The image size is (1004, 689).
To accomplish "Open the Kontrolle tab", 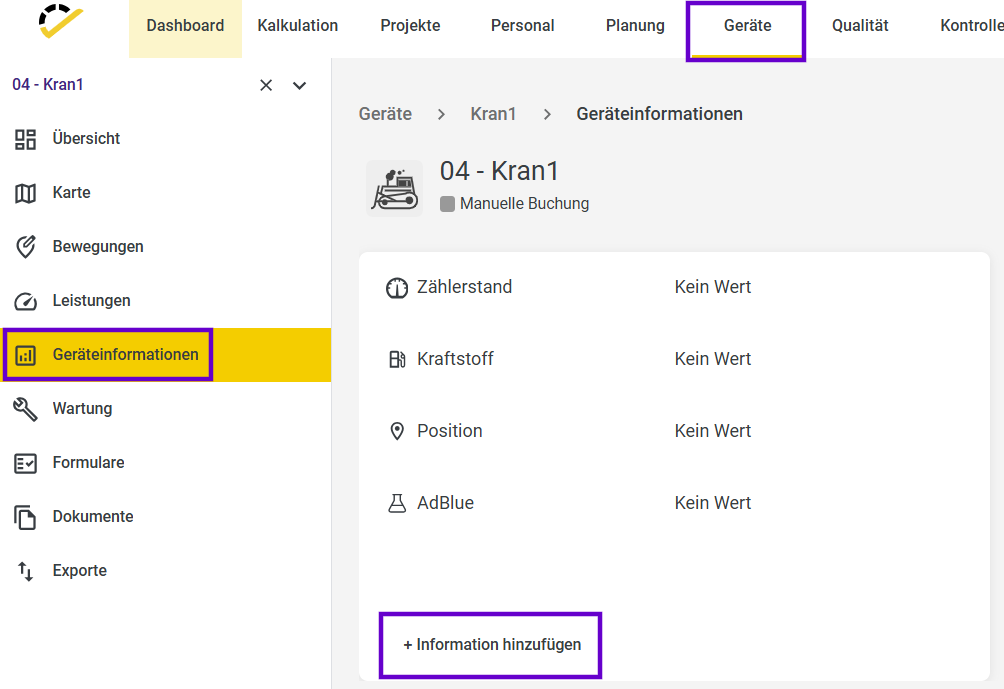I will 971,26.
